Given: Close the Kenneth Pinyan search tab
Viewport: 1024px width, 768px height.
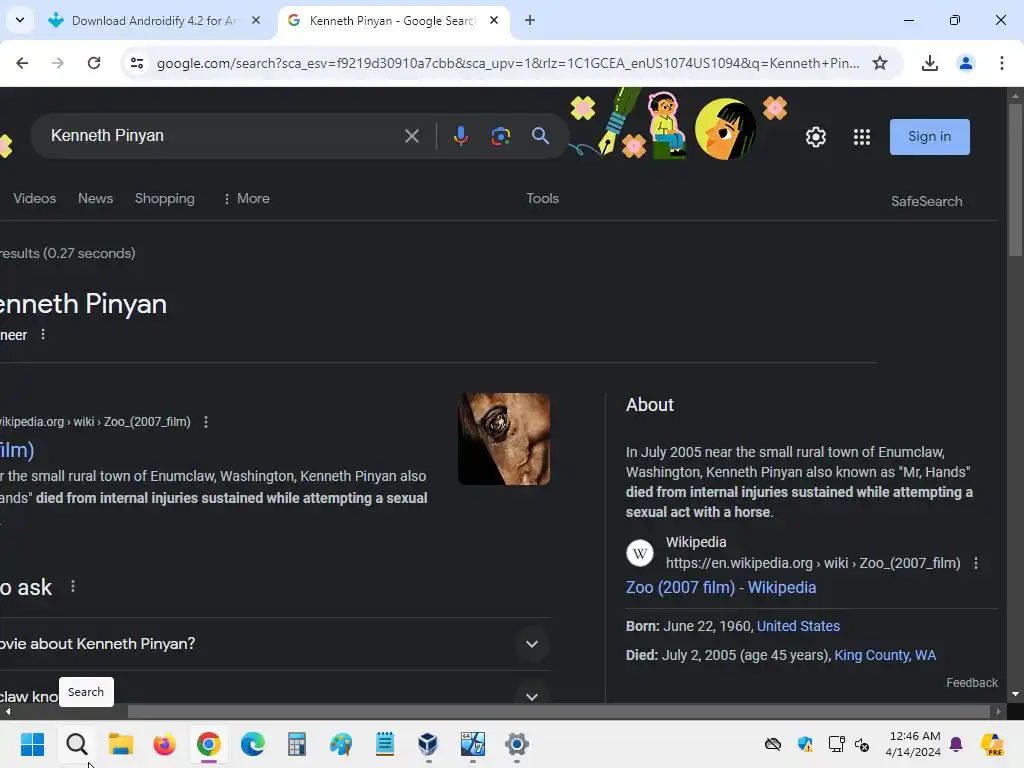Looking at the screenshot, I should point(494,20).
